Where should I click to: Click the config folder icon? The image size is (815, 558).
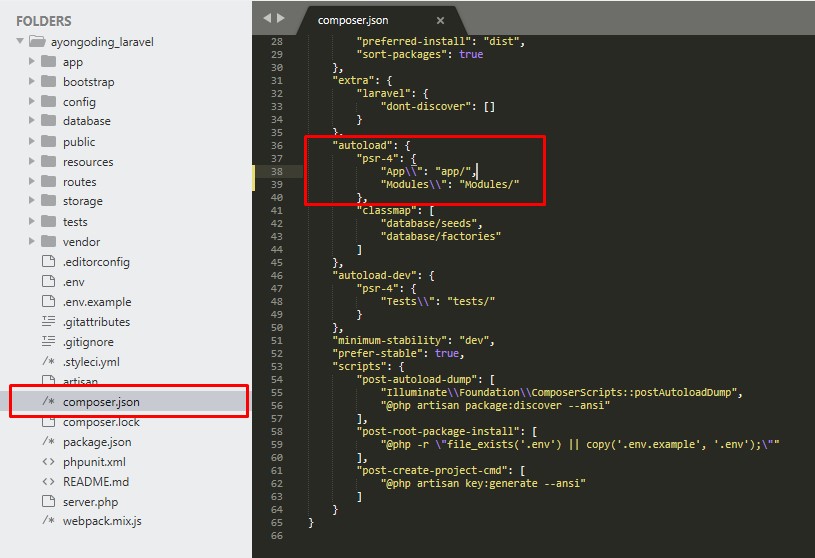pyautogui.click(x=48, y=101)
